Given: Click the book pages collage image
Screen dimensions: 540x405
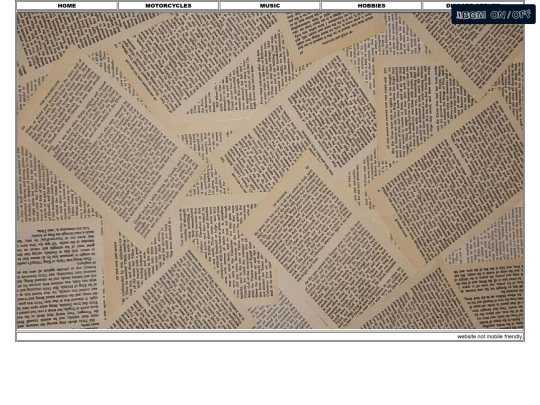Looking at the screenshot, I should [270, 170].
